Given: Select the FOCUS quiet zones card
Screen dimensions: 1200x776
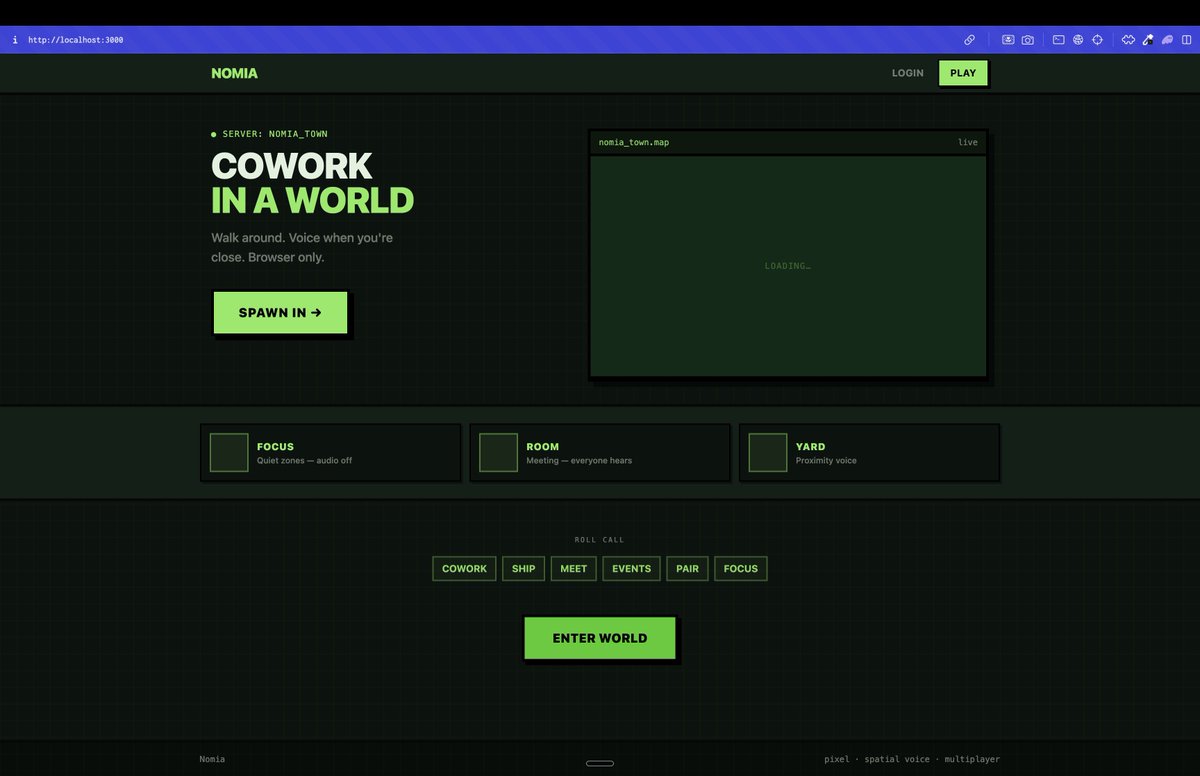Looking at the screenshot, I should click(330, 453).
